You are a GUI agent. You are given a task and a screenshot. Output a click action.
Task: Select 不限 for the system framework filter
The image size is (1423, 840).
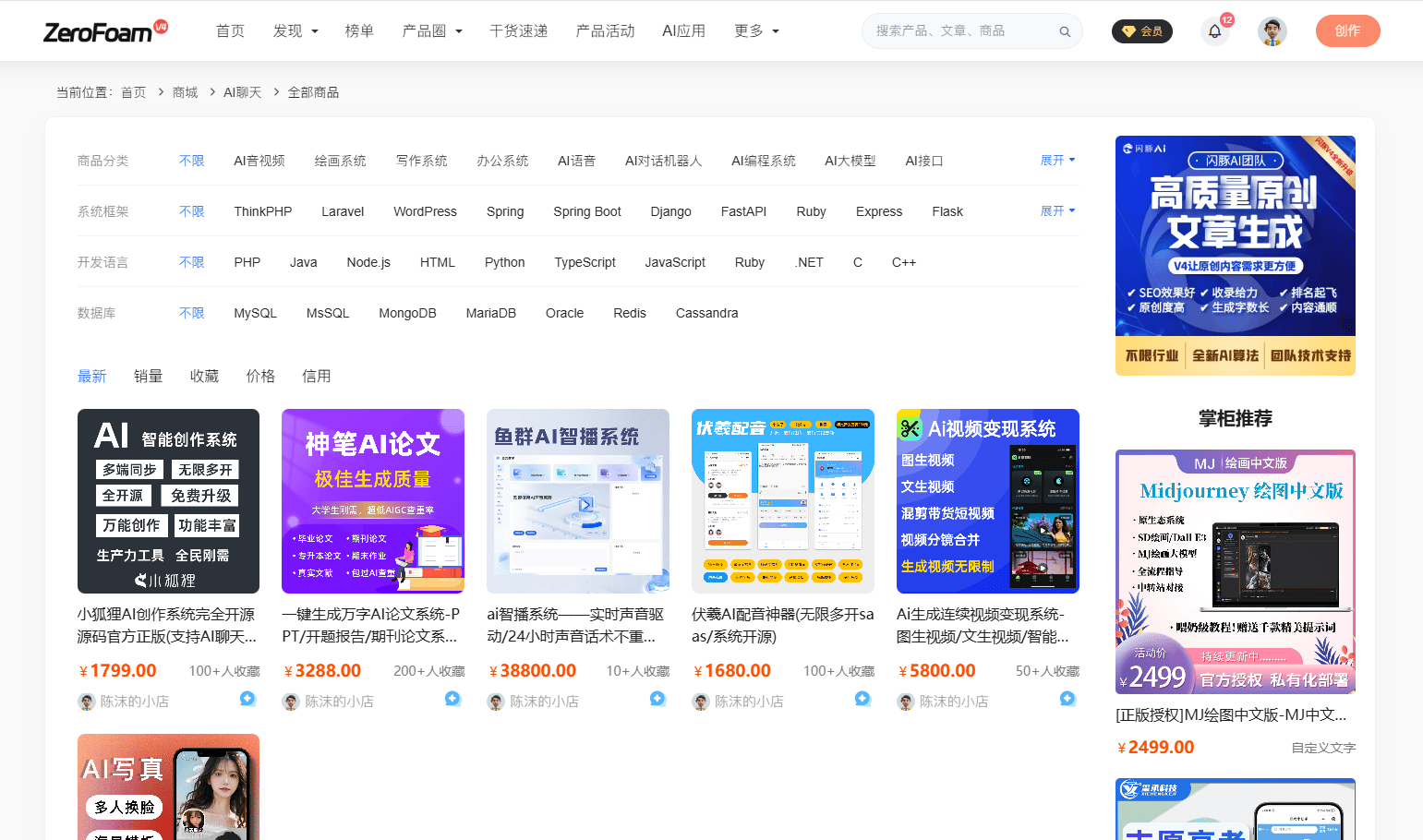click(191, 210)
